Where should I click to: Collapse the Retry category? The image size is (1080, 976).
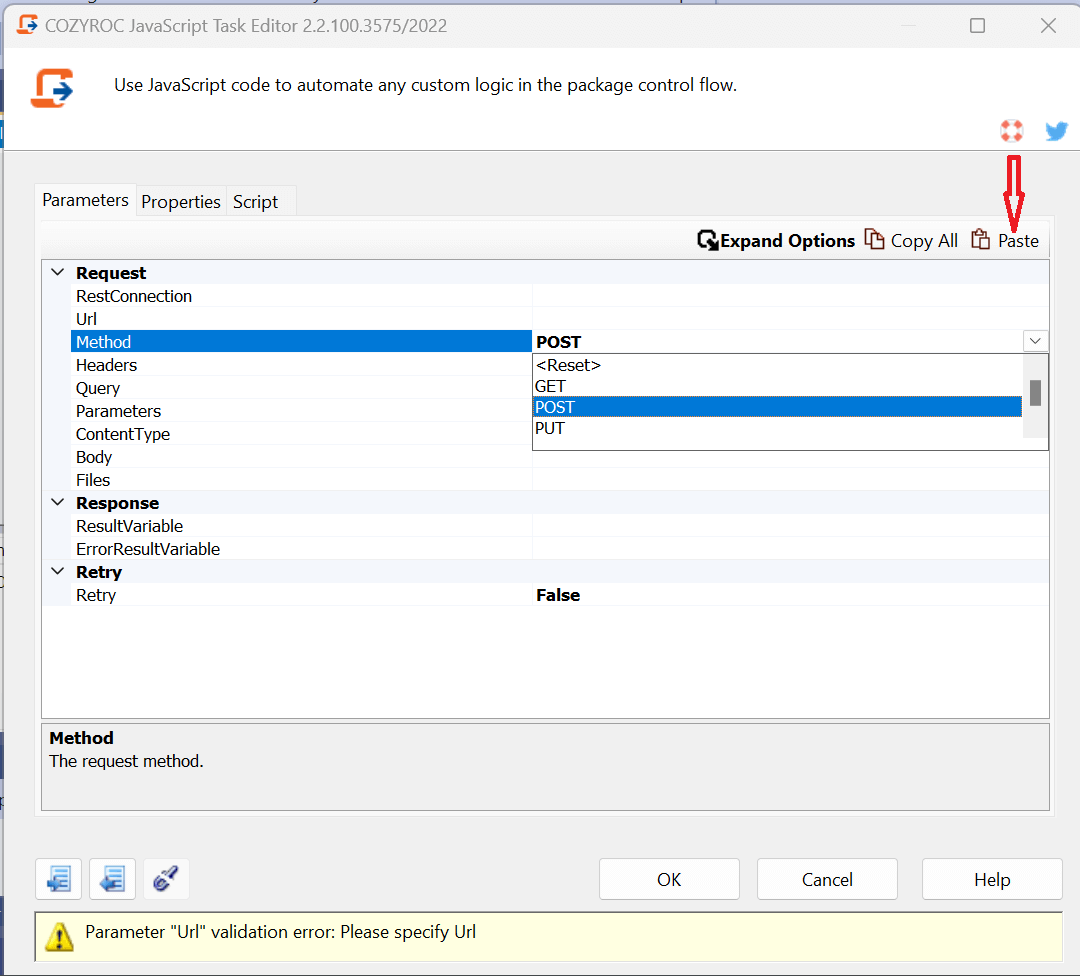click(x=58, y=572)
